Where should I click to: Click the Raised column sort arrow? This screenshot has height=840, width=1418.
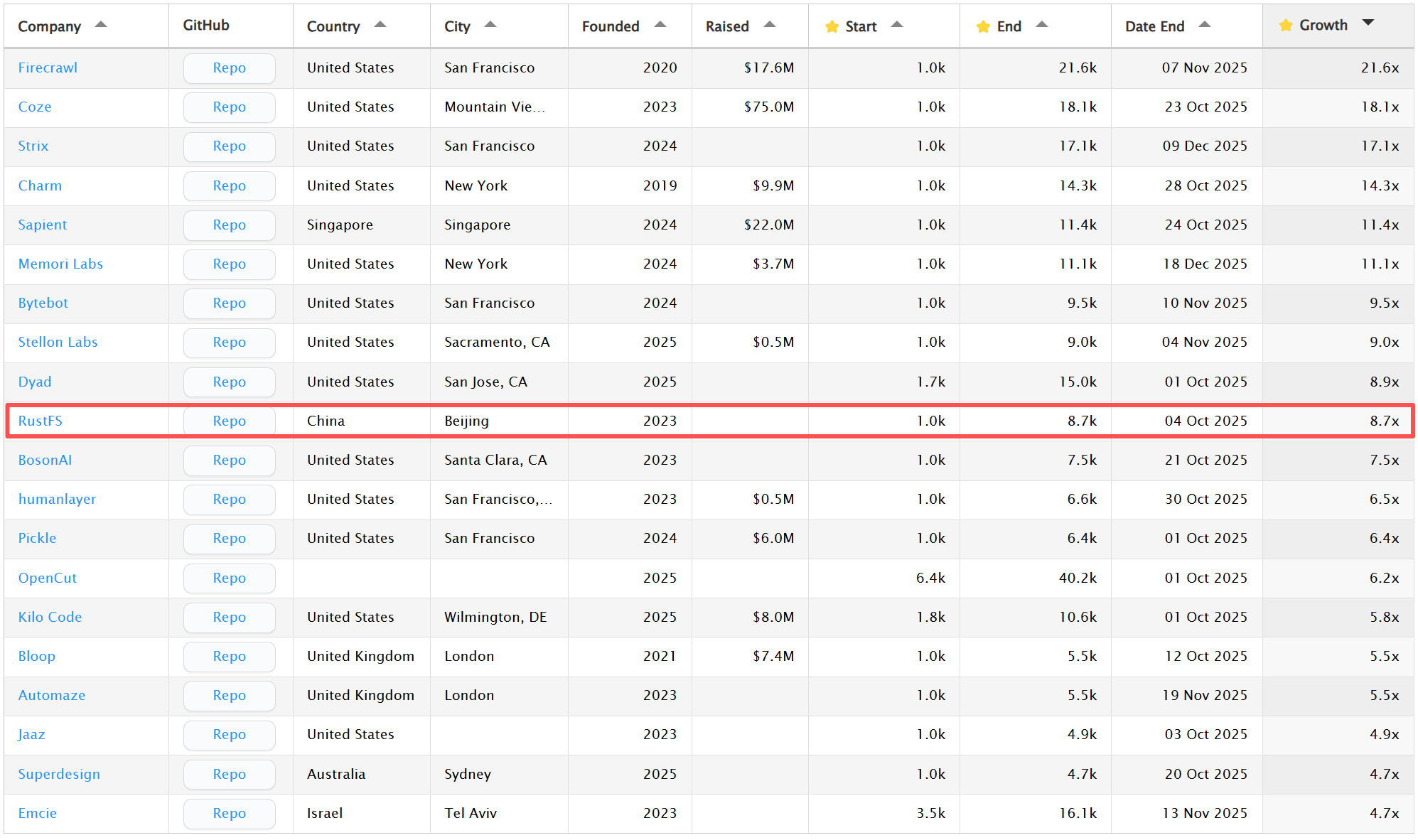pyautogui.click(x=770, y=25)
